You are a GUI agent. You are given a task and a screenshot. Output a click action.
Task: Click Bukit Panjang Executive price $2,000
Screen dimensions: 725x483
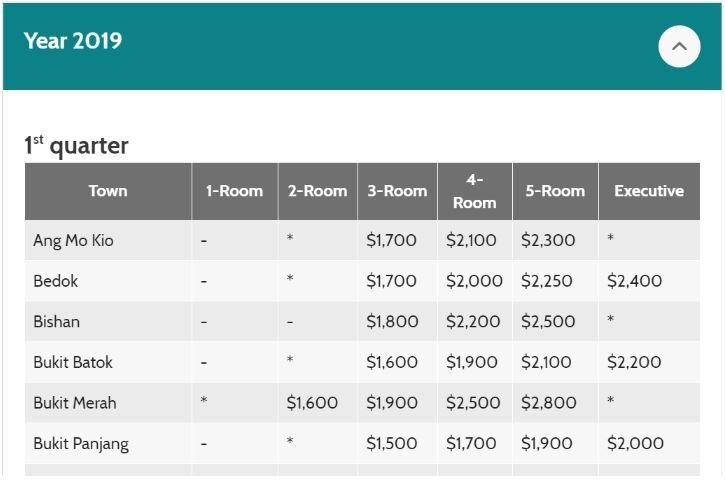tap(635, 444)
